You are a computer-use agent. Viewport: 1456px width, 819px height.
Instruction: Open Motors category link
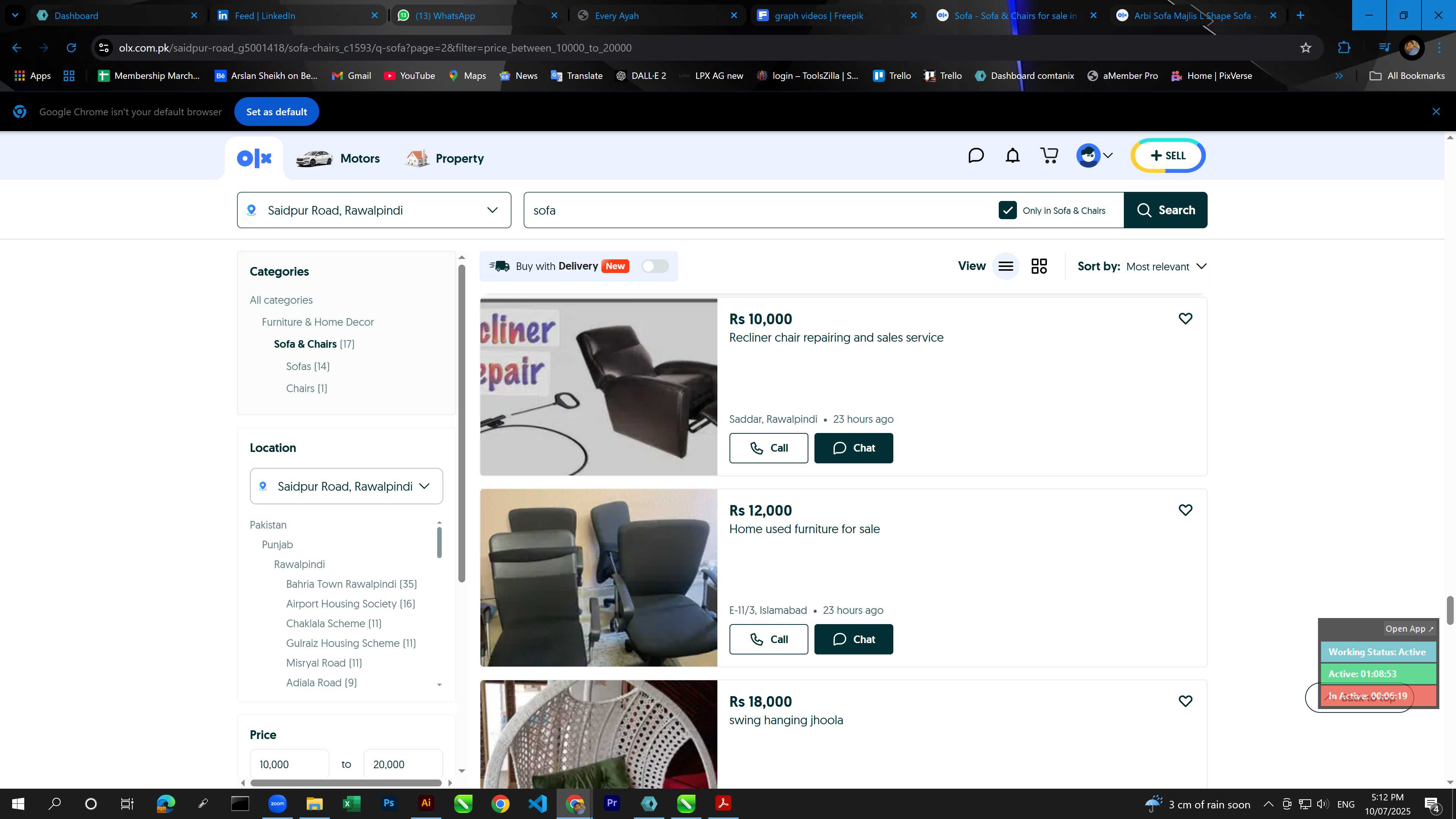(338, 159)
